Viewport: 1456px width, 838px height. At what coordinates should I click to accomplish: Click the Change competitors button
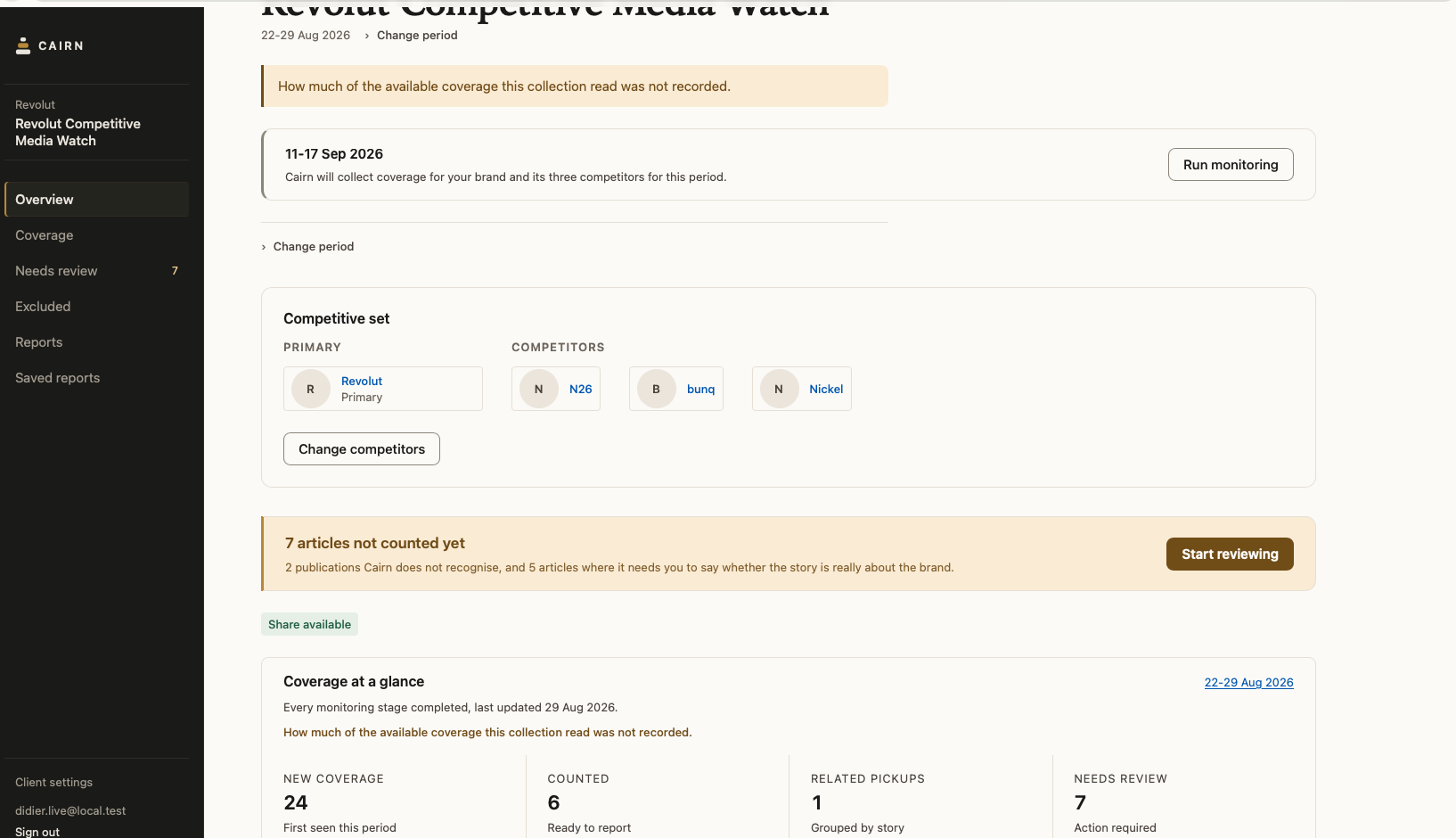pos(362,449)
